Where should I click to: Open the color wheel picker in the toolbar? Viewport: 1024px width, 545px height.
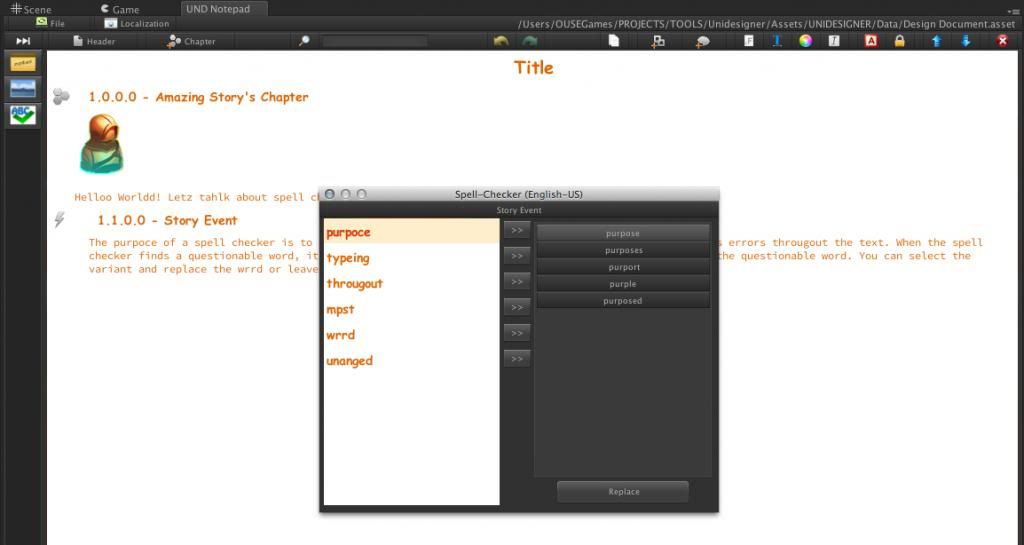coord(805,41)
